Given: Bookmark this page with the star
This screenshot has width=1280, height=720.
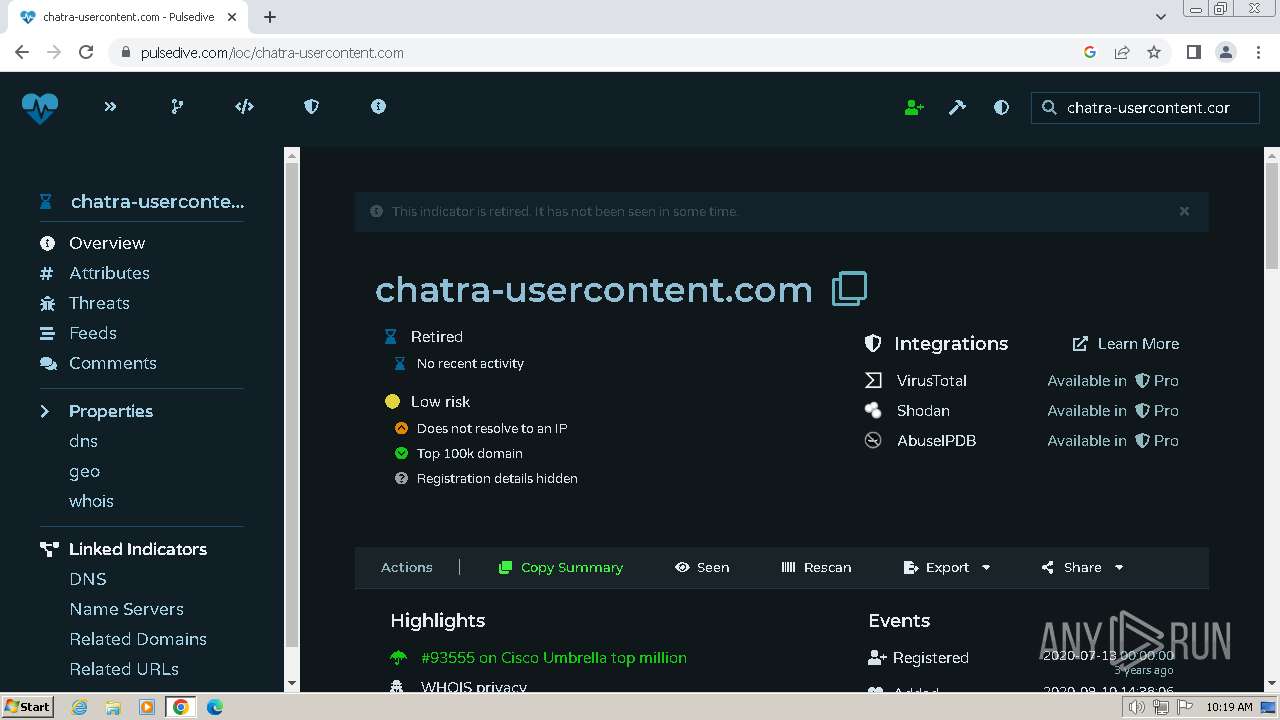Looking at the screenshot, I should coord(1154,52).
